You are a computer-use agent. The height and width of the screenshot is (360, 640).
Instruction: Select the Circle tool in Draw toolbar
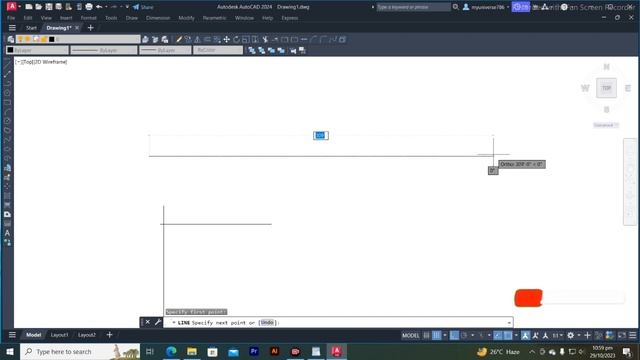pyautogui.click(x=7, y=93)
